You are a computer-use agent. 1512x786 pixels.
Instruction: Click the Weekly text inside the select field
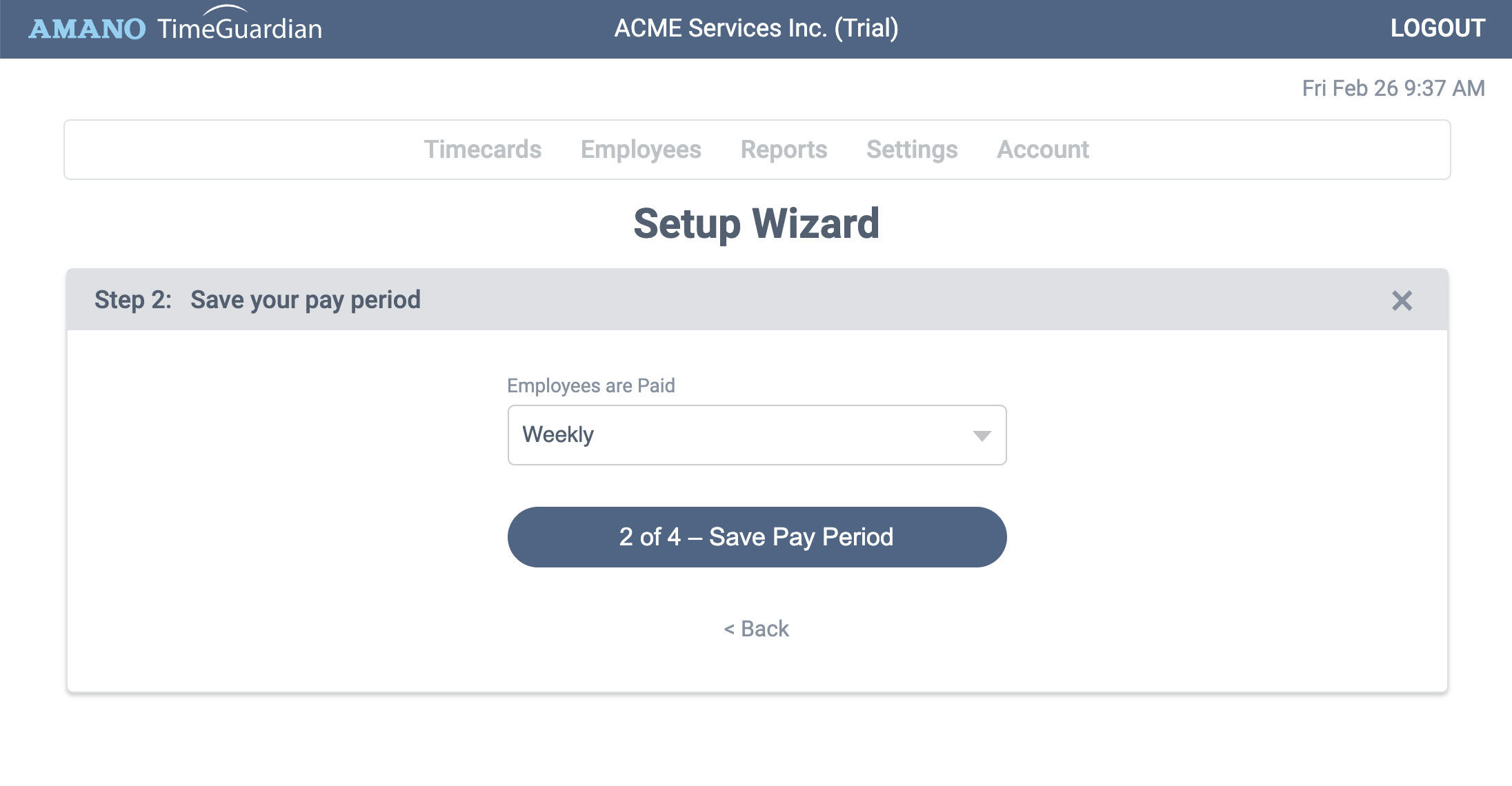click(558, 435)
